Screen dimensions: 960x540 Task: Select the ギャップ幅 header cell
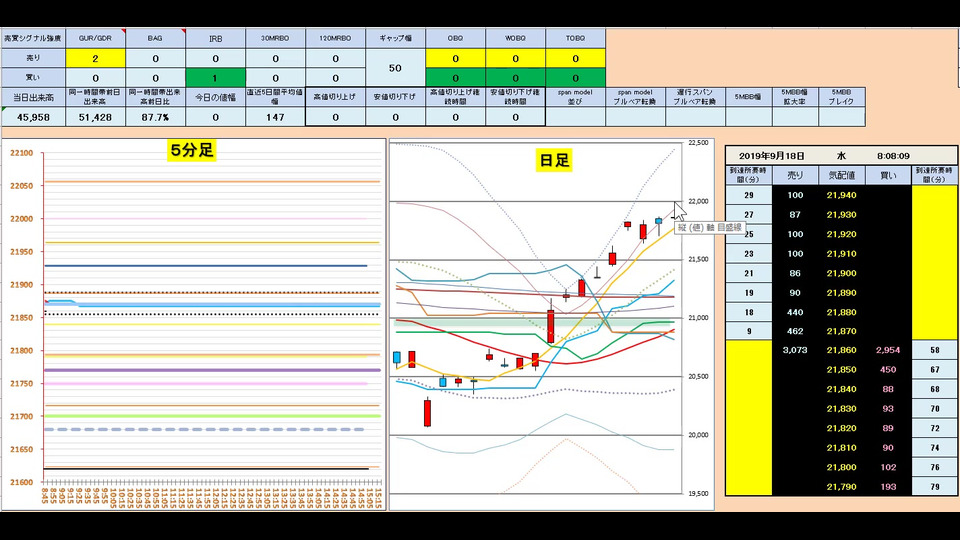(396, 38)
